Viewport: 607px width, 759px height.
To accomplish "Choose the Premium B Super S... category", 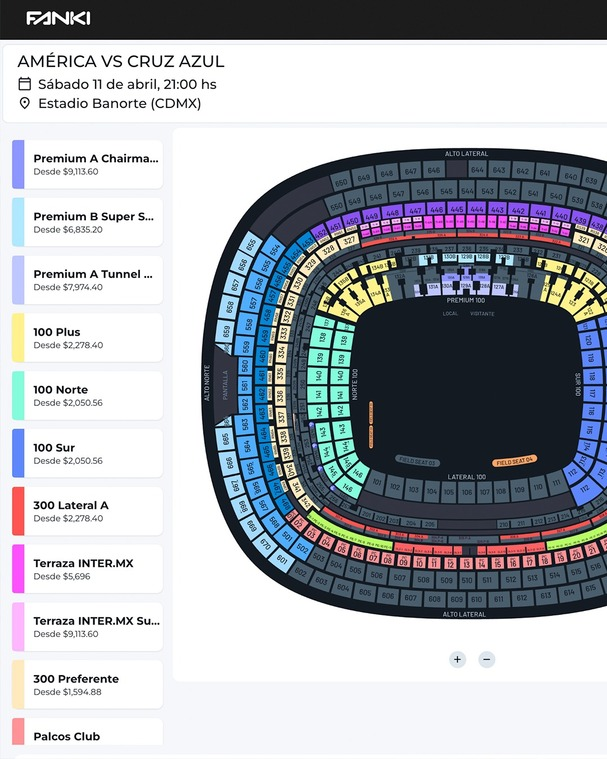I will tap(95, 222).
